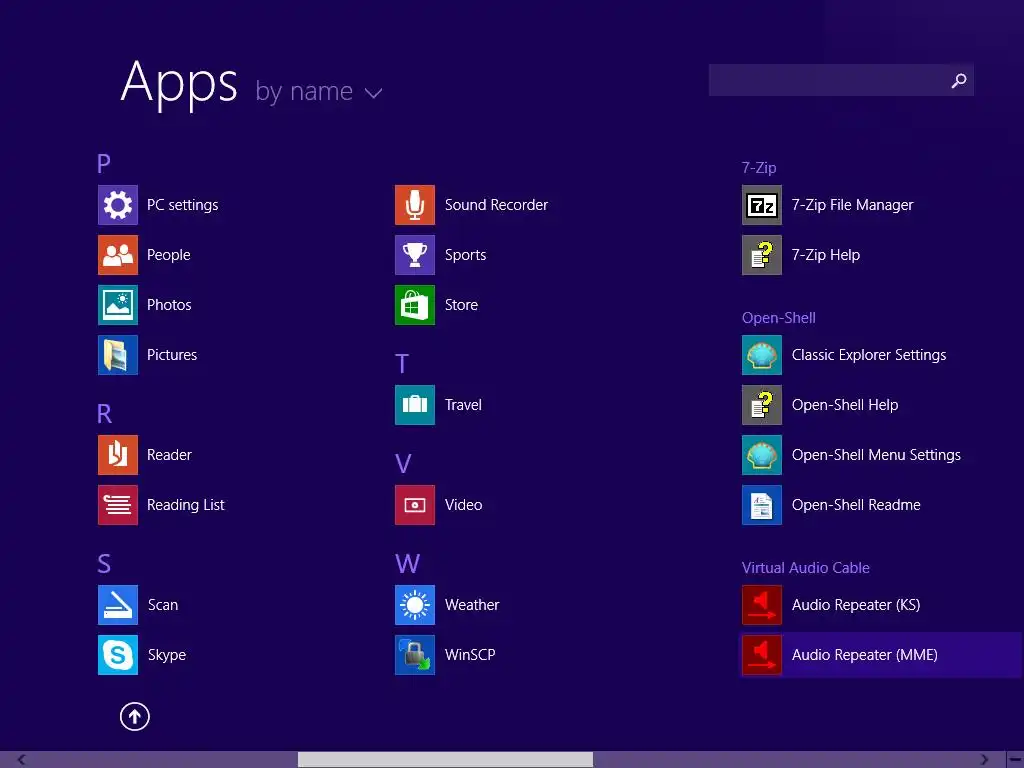This screenshot has height=768, width=1024.
Task: Click the letter P group header
Action: tap(104, 163)
